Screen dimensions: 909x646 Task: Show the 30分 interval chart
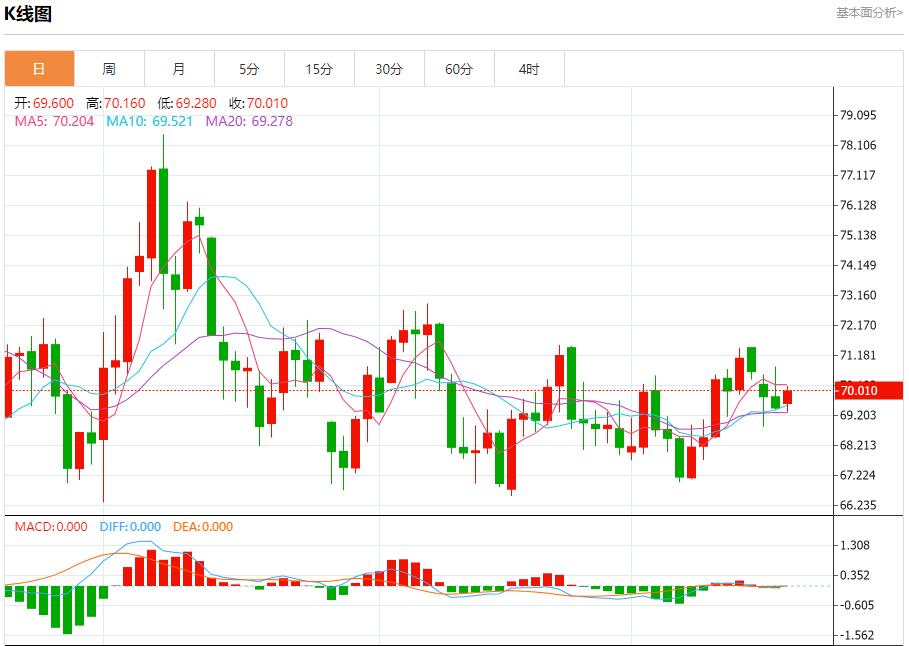click(x=389, y=69)
